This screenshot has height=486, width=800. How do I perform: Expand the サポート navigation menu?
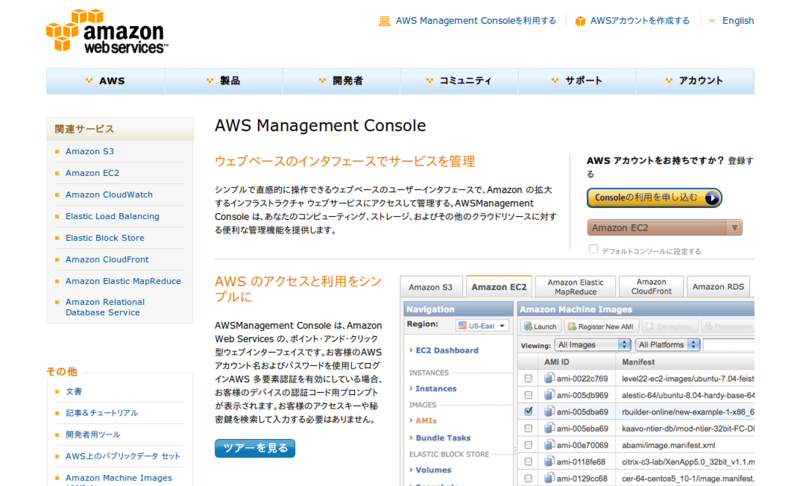point(577,81)
